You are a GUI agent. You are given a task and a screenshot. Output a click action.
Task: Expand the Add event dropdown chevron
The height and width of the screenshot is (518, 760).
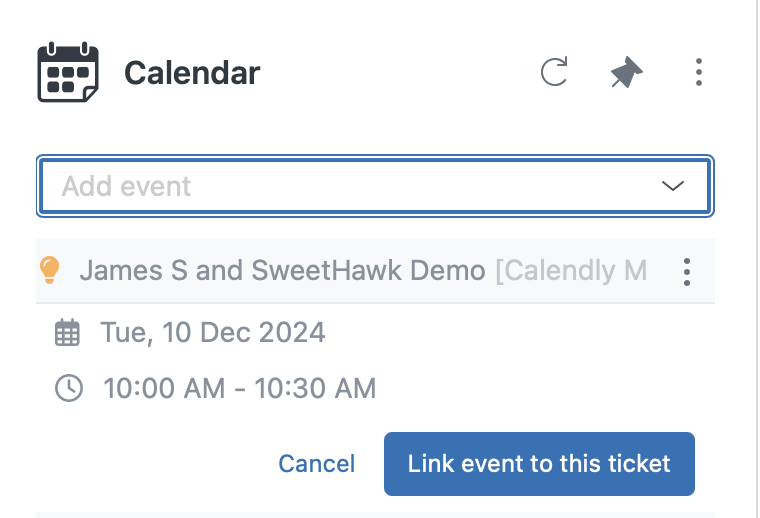pyautogui.click(x=672, y=186)
